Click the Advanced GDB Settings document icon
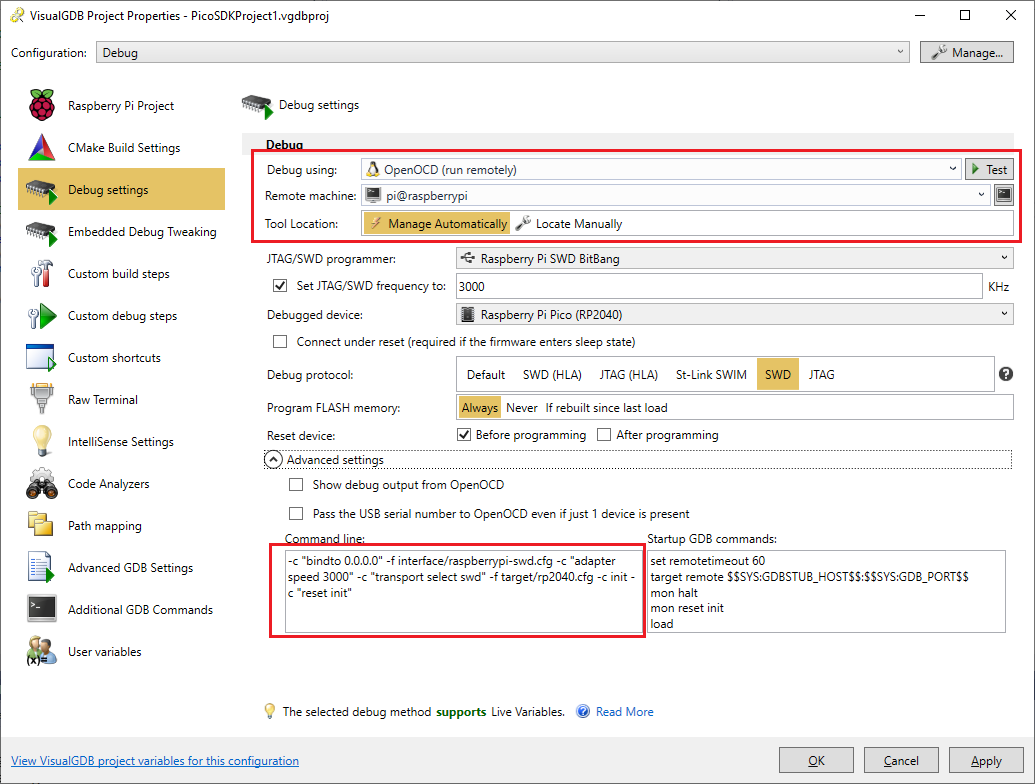1035x784 pixels. coord(41,568)
